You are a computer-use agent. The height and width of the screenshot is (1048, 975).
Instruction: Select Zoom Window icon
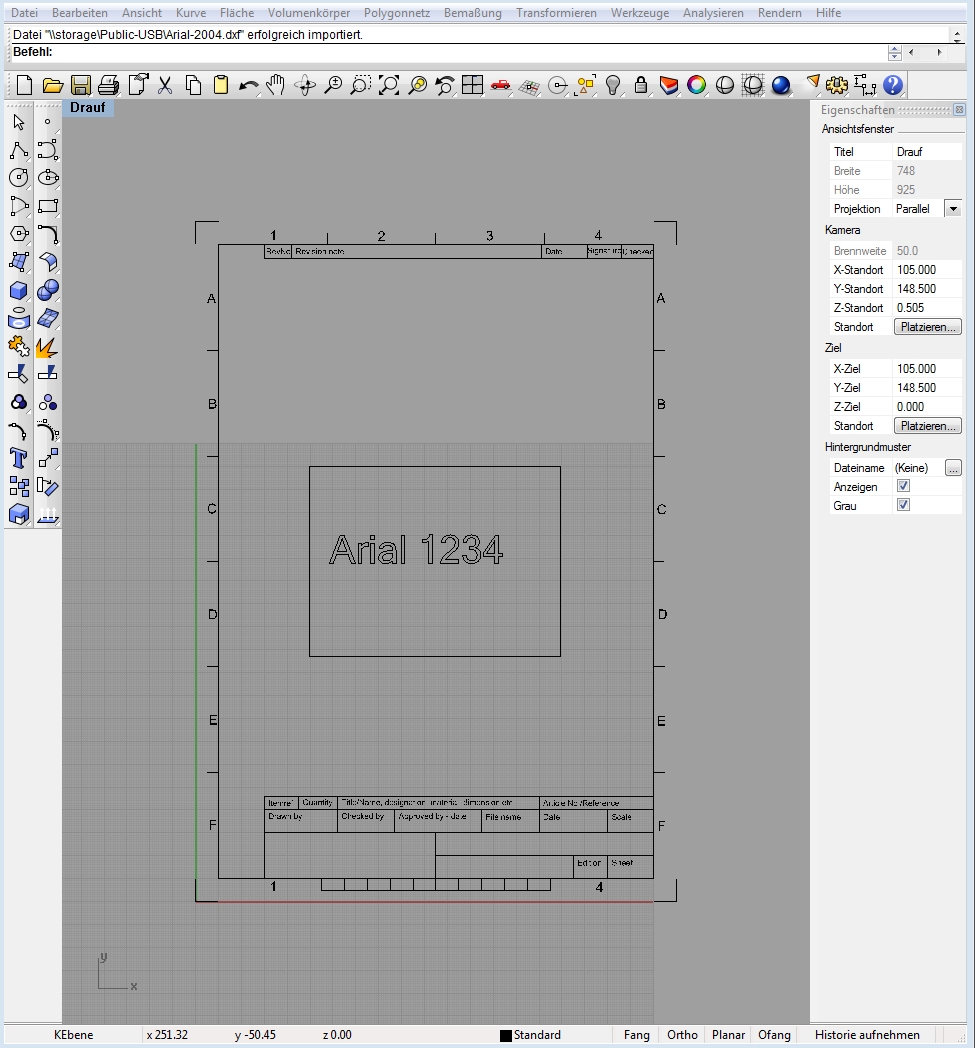360,85
